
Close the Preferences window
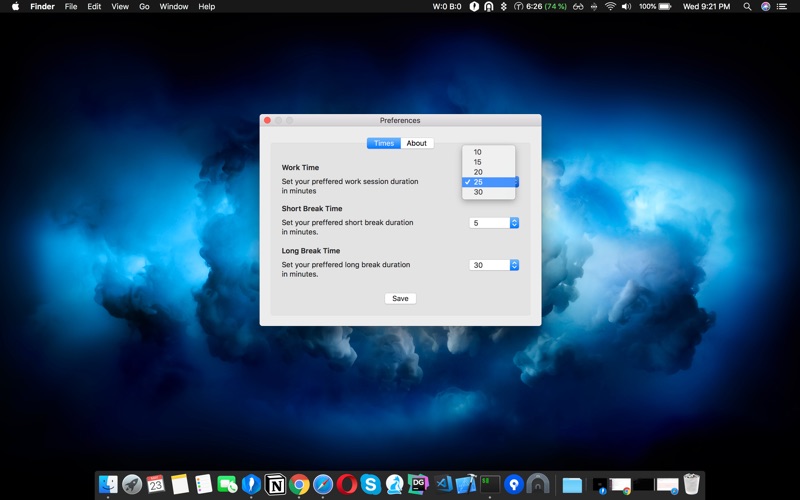tap(267, 120)
